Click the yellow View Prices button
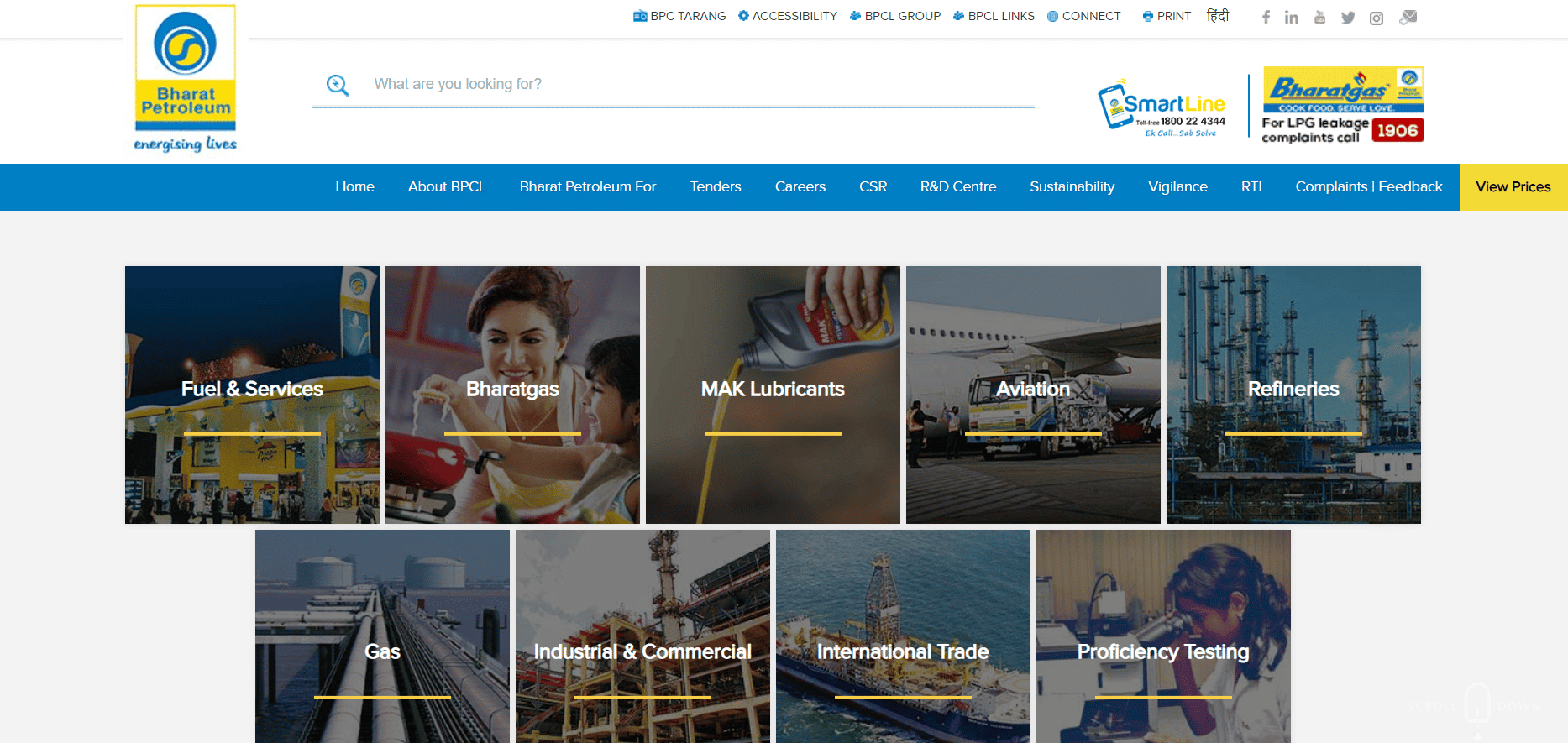Image resolution: width=1568 pixels, height=743 pixels. (1513, 186)
